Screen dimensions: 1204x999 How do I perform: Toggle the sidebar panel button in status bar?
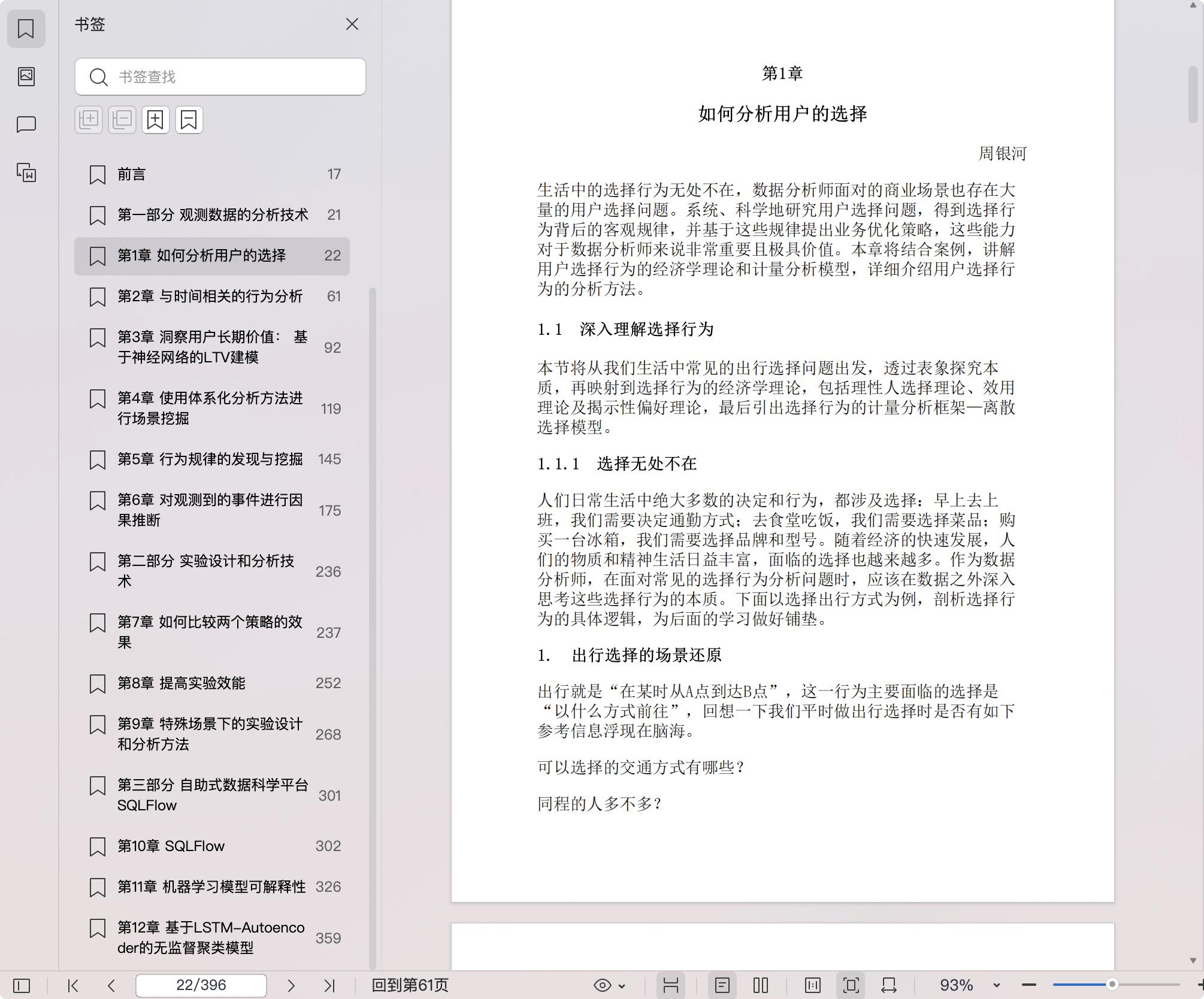[x=22, y=986]
